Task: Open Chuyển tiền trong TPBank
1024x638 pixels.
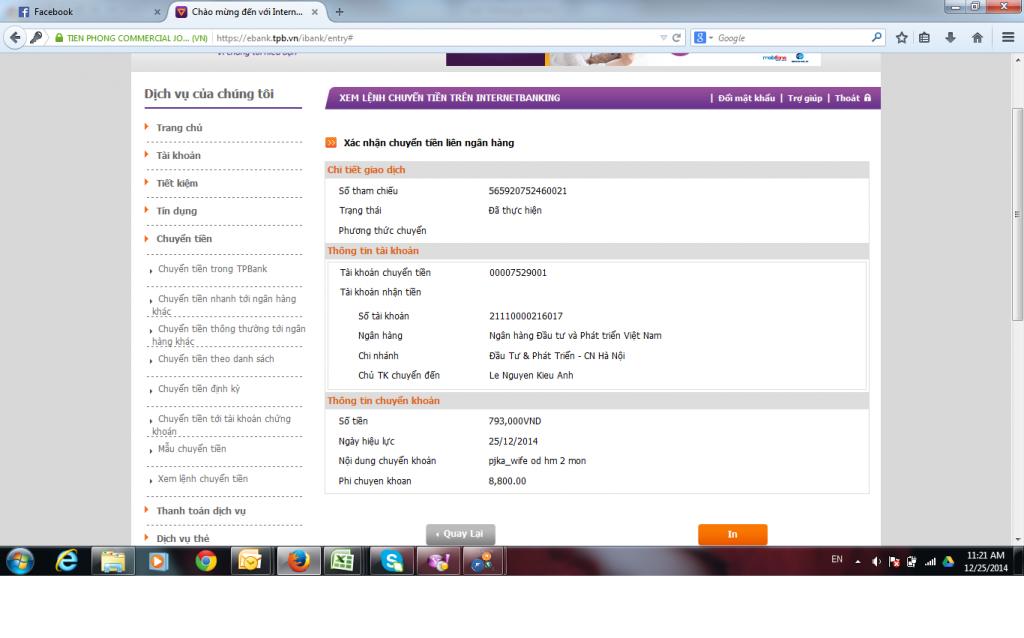Action: 212,269
